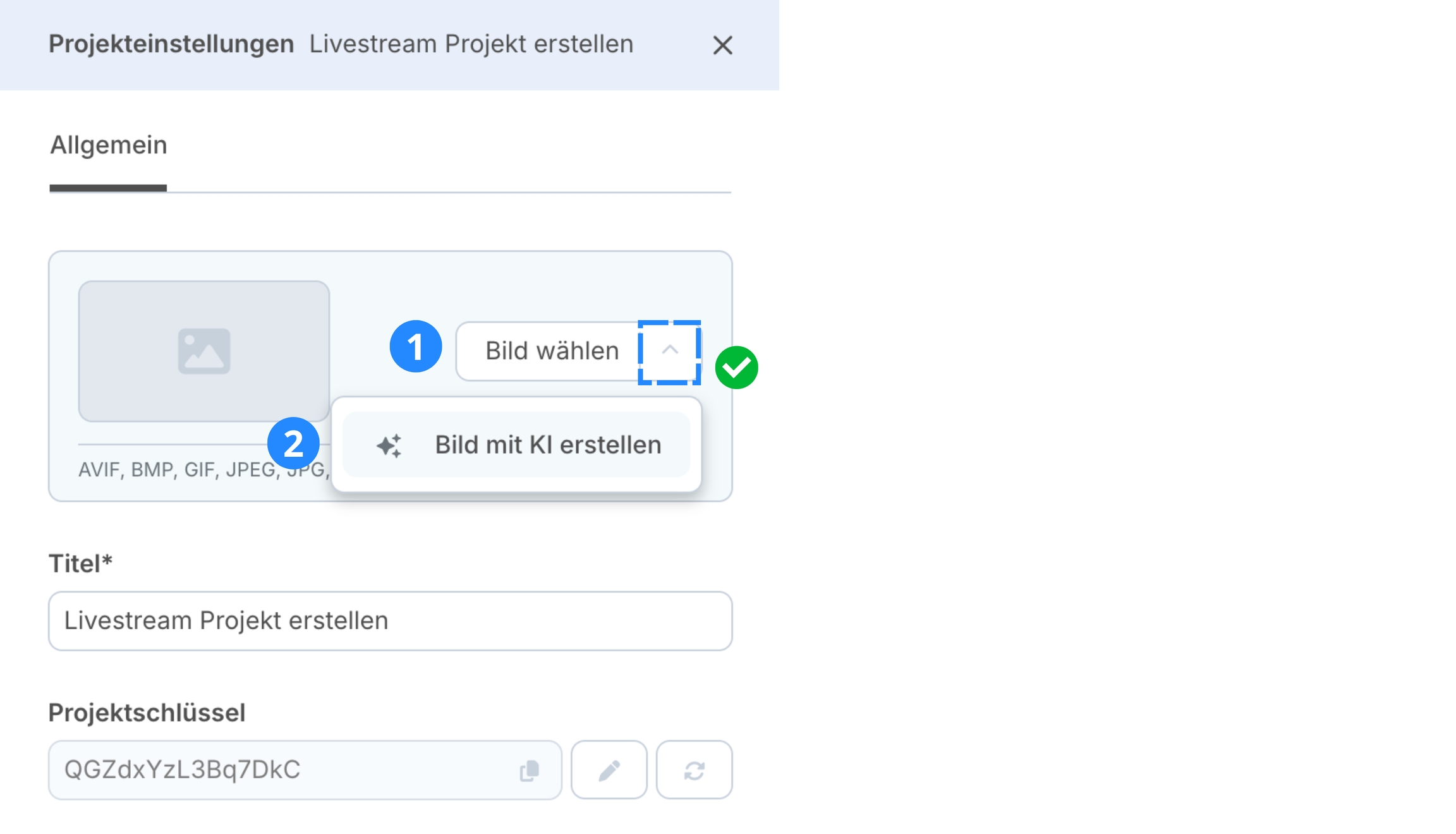Click the image placeholder thumbnail
Screen dimensions: 1456x834
tap(203, 351)
